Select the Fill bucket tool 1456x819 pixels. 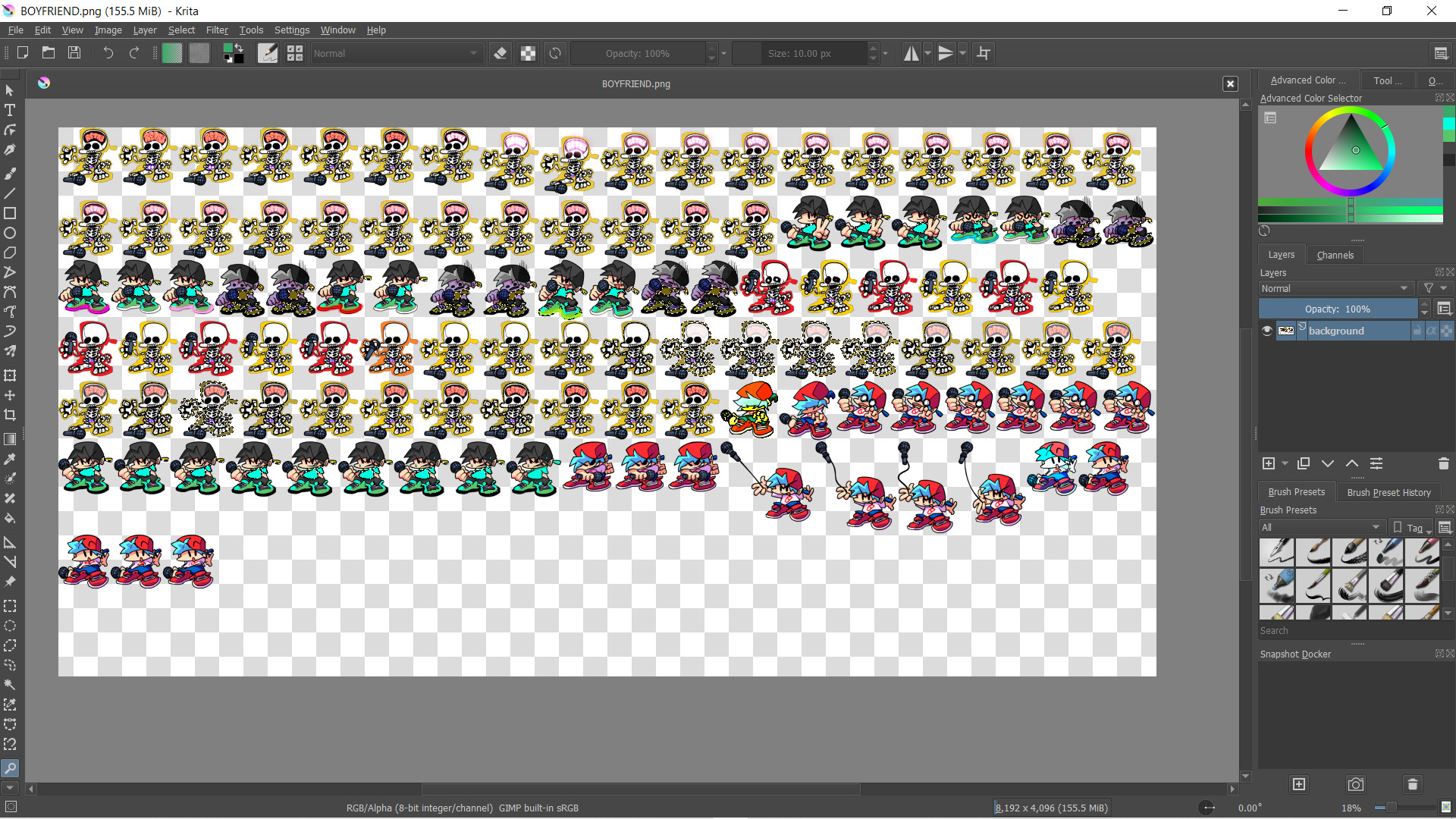(10, 519)
